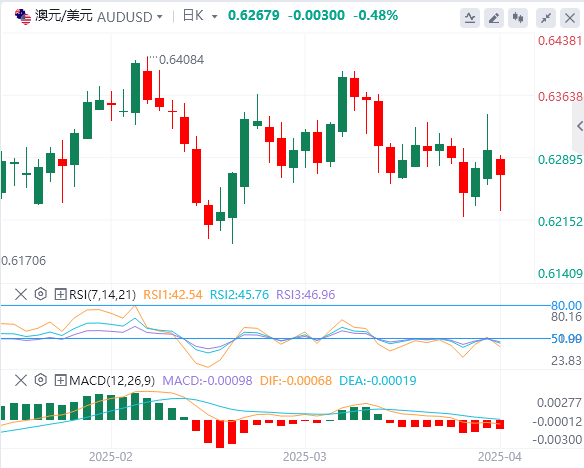
Task: Remove the MACD indicator with X
Action: [21, 380]
